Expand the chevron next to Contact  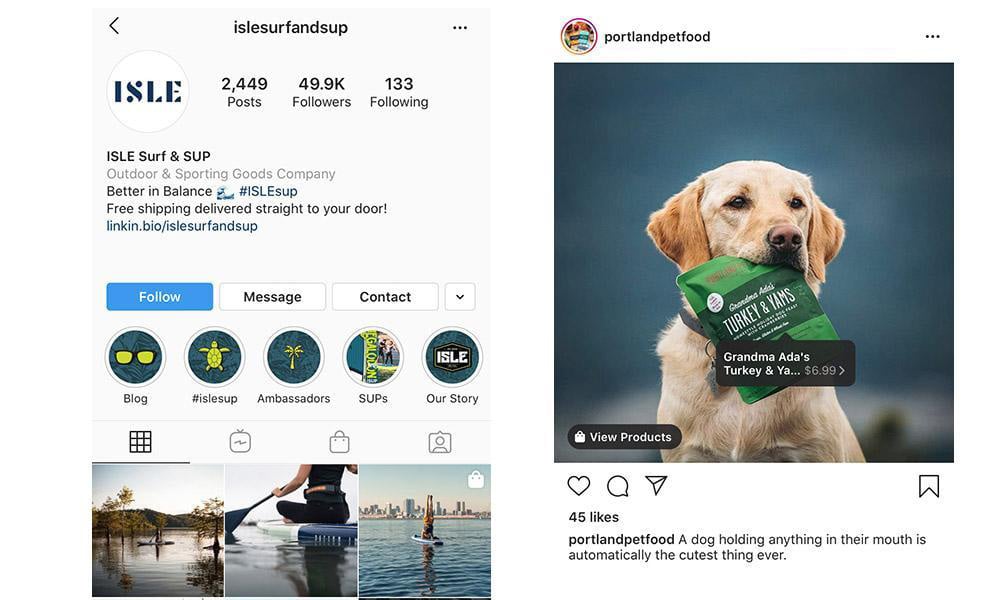[x=459, y=296]
